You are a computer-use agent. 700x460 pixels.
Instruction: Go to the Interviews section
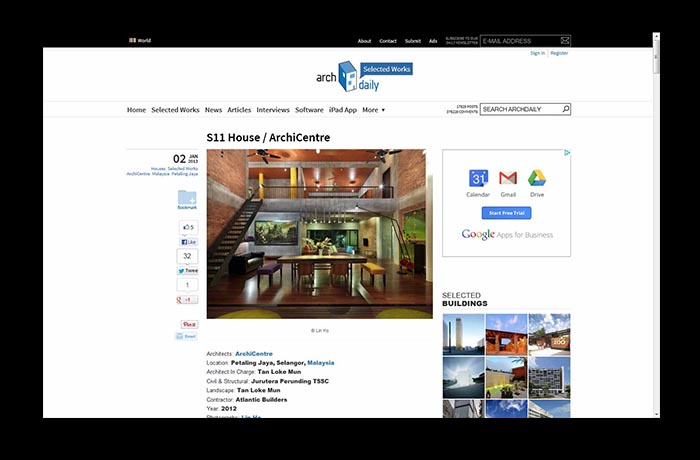coord(273,110)
